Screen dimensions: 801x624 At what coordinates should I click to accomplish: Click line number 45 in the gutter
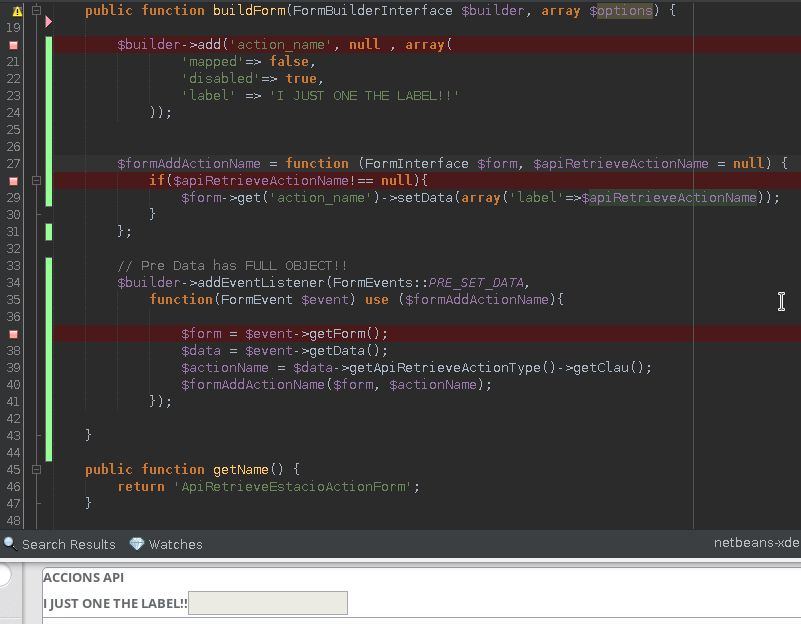13,470
